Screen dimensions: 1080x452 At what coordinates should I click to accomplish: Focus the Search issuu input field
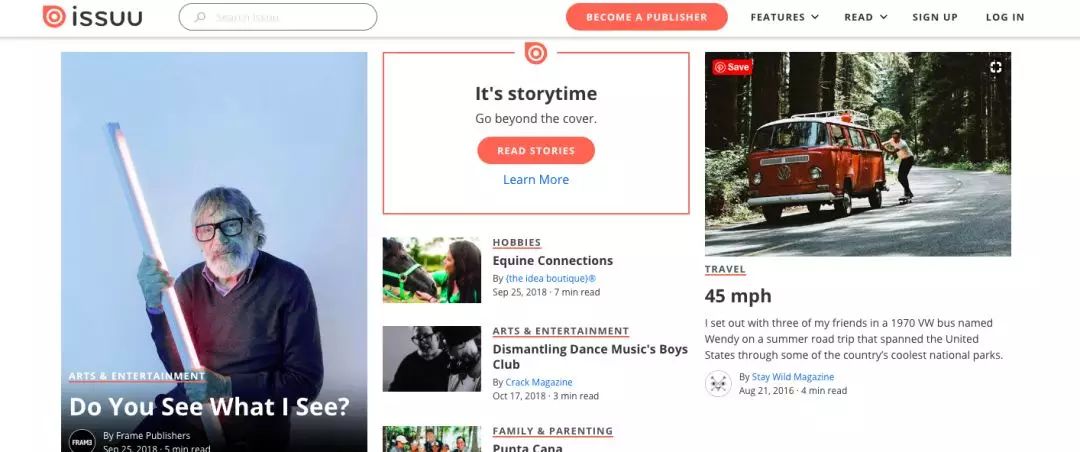[x=278, y=17]
